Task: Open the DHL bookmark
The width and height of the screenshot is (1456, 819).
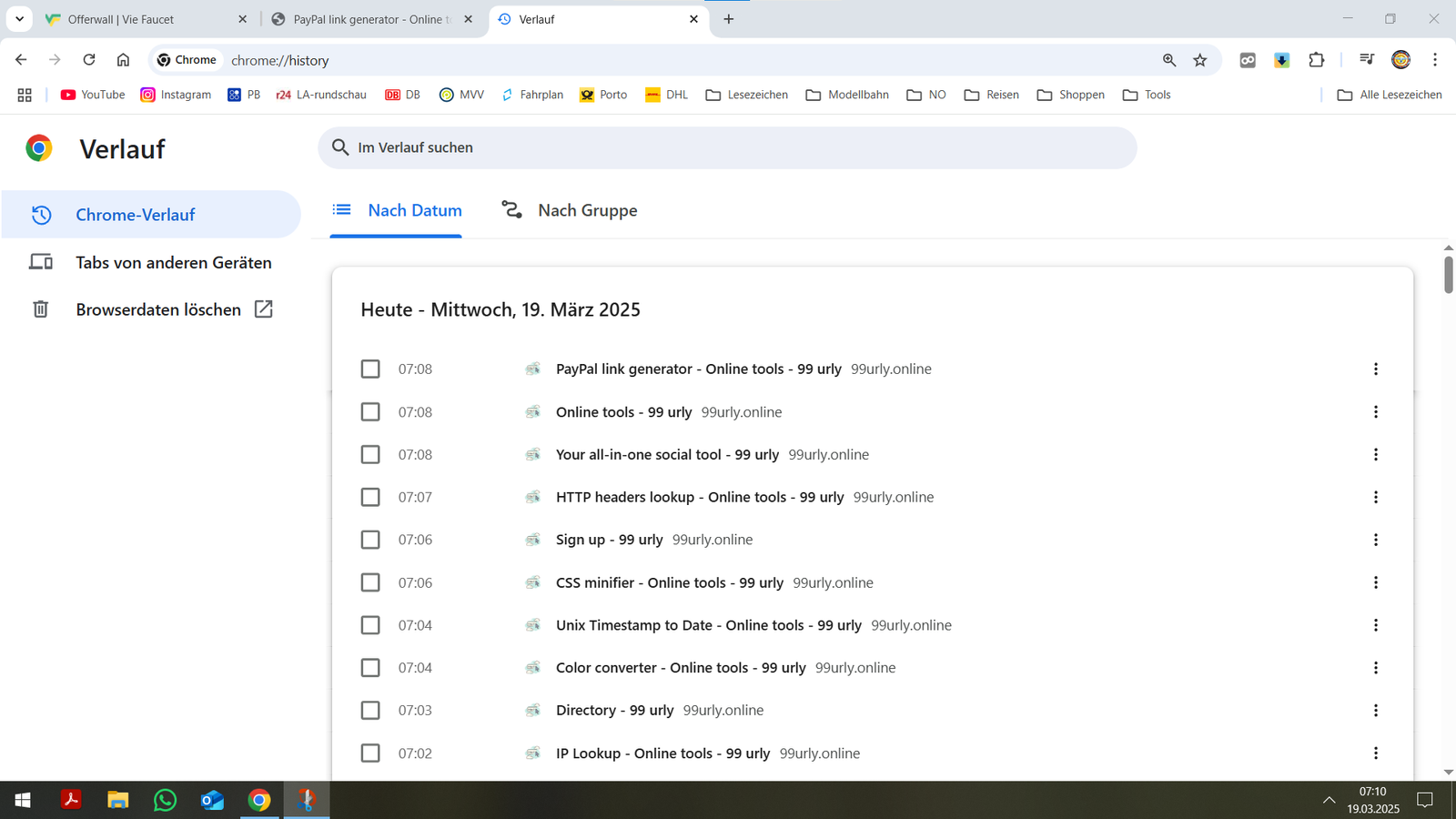Action: point(666,95)
